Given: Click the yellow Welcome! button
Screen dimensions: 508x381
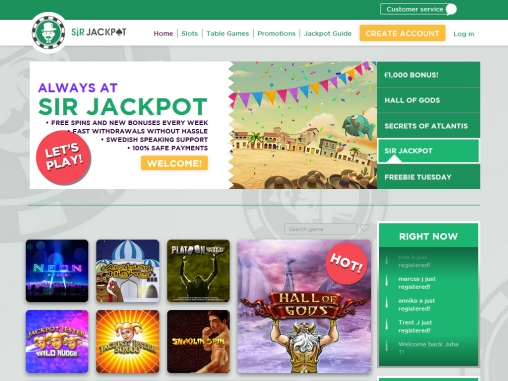Looking at the screenshot, I should pos(174,163).
